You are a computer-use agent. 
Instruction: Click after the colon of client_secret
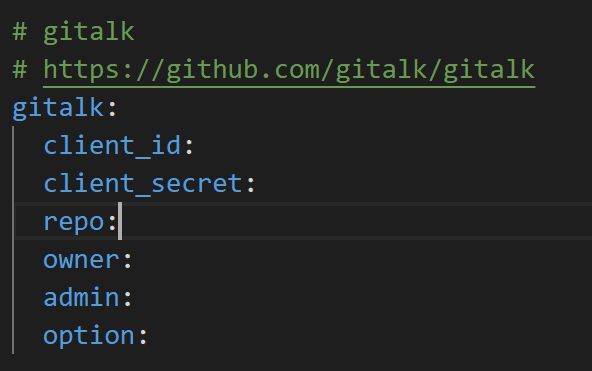click(x=258, y=184)
